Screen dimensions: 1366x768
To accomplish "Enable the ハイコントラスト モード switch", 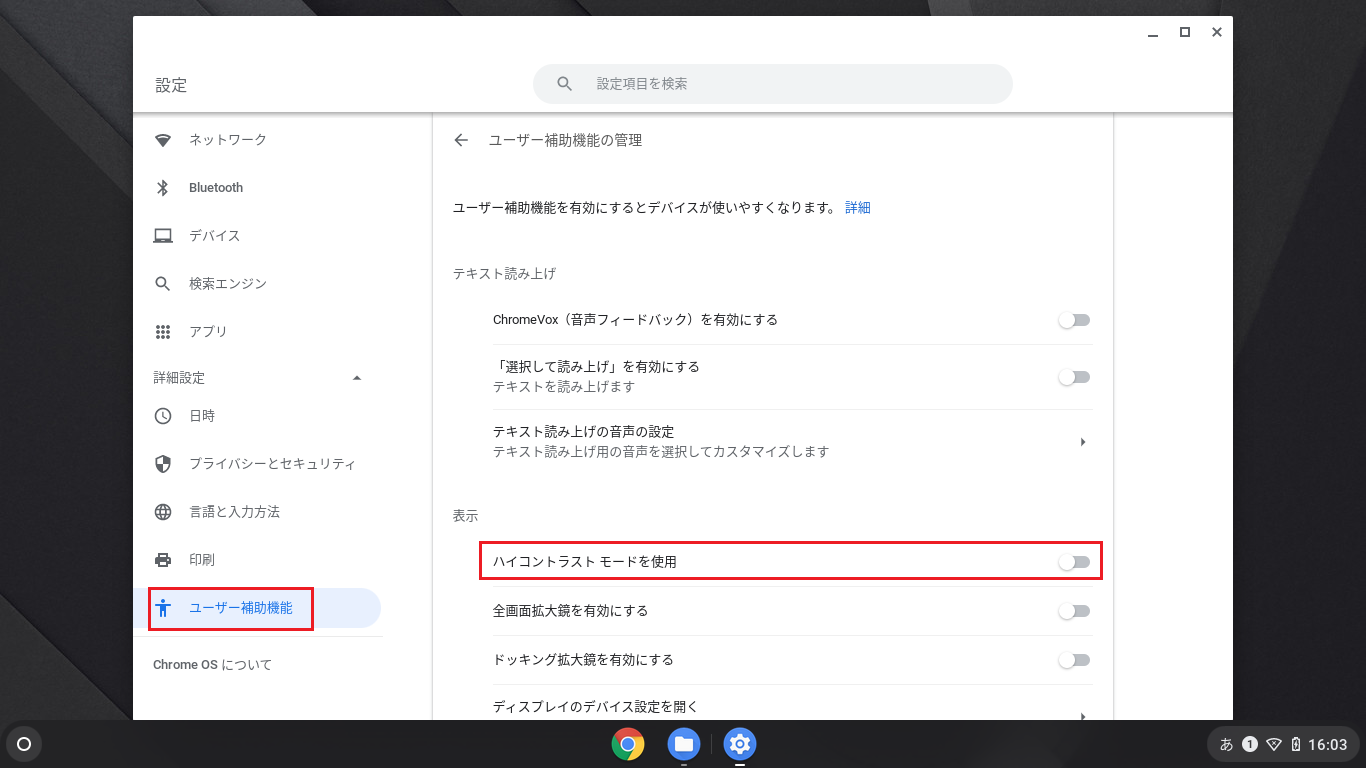I will click(1074, 562).
